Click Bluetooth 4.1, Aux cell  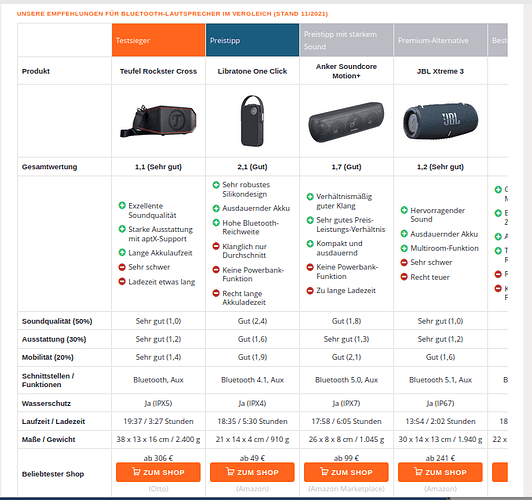(252, 380)
